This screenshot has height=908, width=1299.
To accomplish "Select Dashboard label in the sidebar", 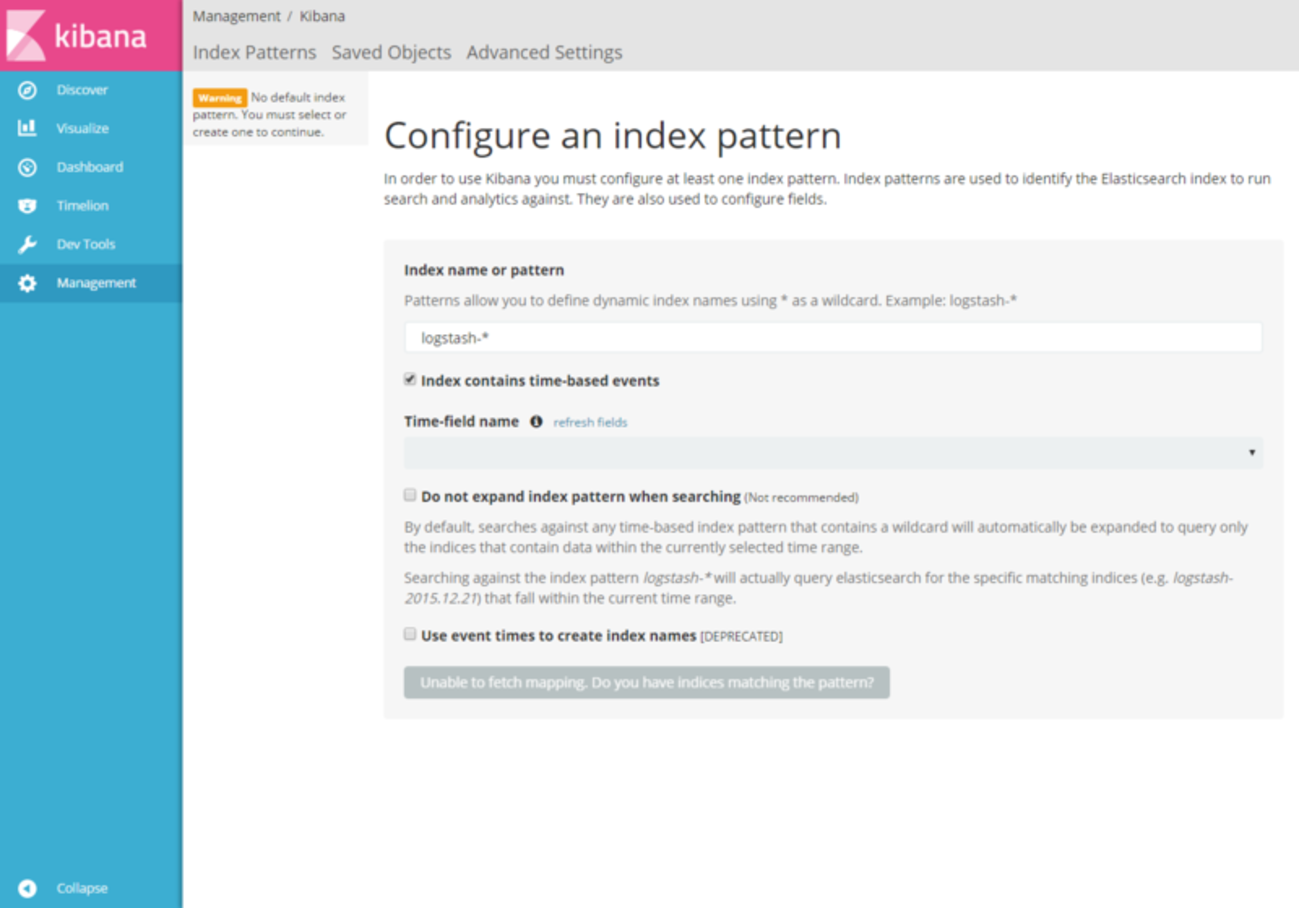I will 90,167.
